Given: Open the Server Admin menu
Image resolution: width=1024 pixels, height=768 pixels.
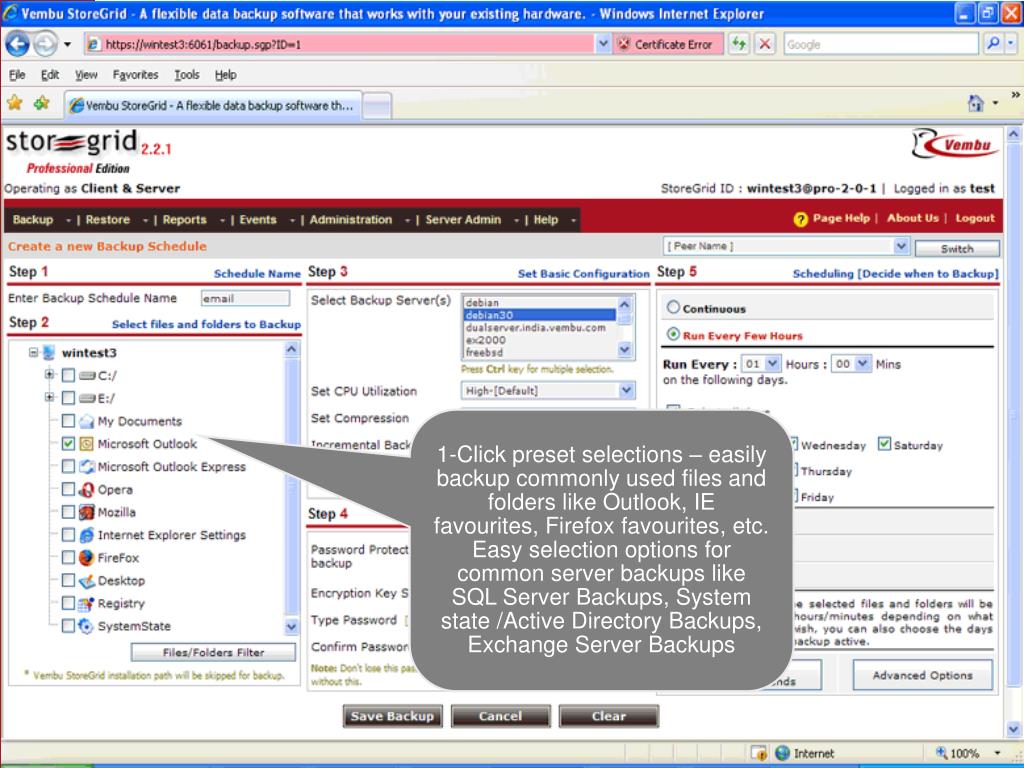Looking at the screenshot, I should pos(463,220).
